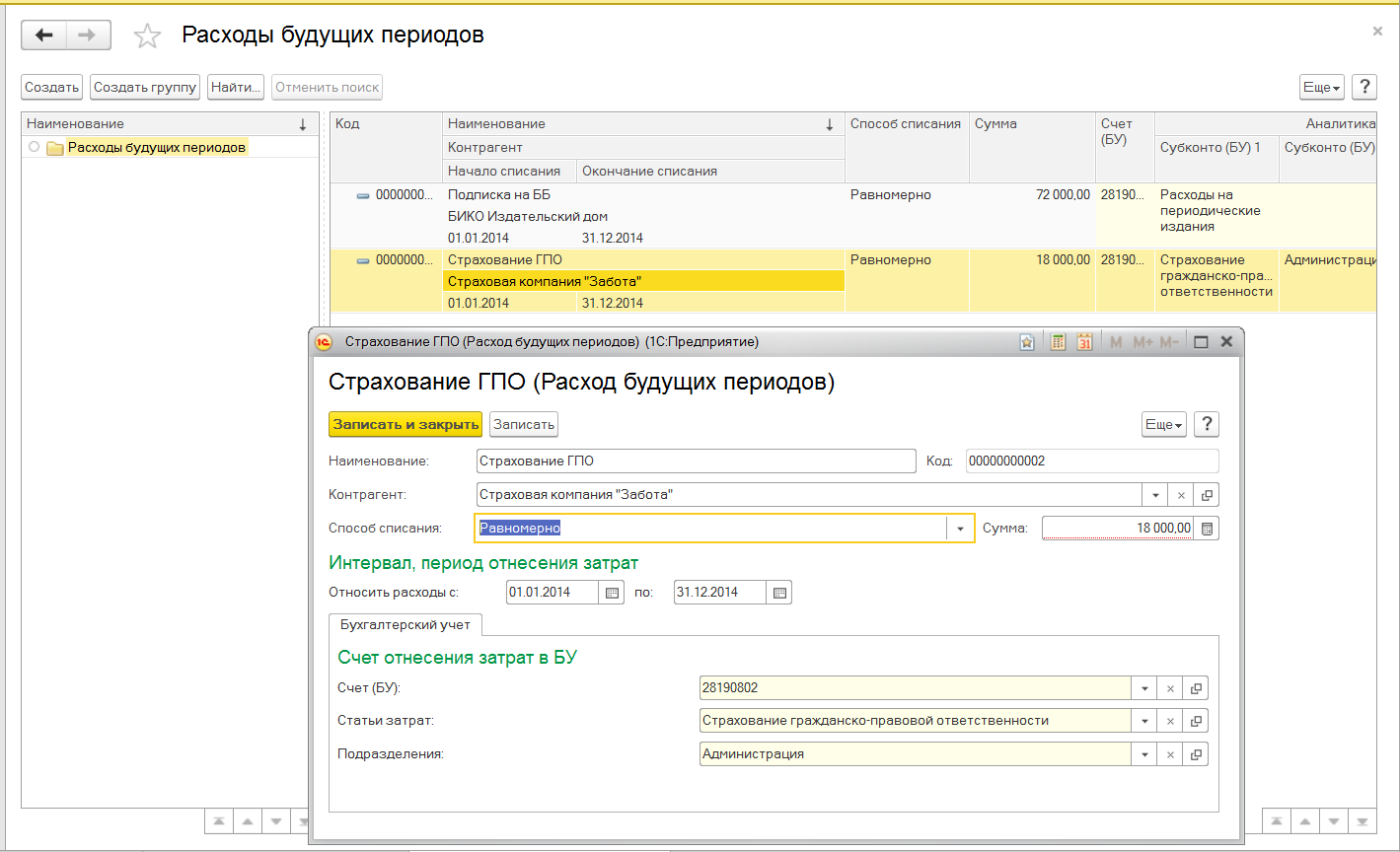The height and width of the screenshot is (852, 1400).
Task: Expand the Еще menu in main window
Action: (x=1322, y=87)
